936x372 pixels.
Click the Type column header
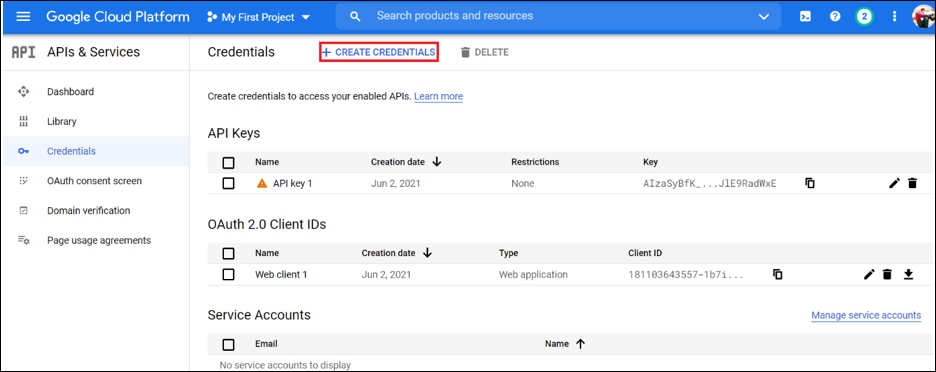[x=509, y=253]
